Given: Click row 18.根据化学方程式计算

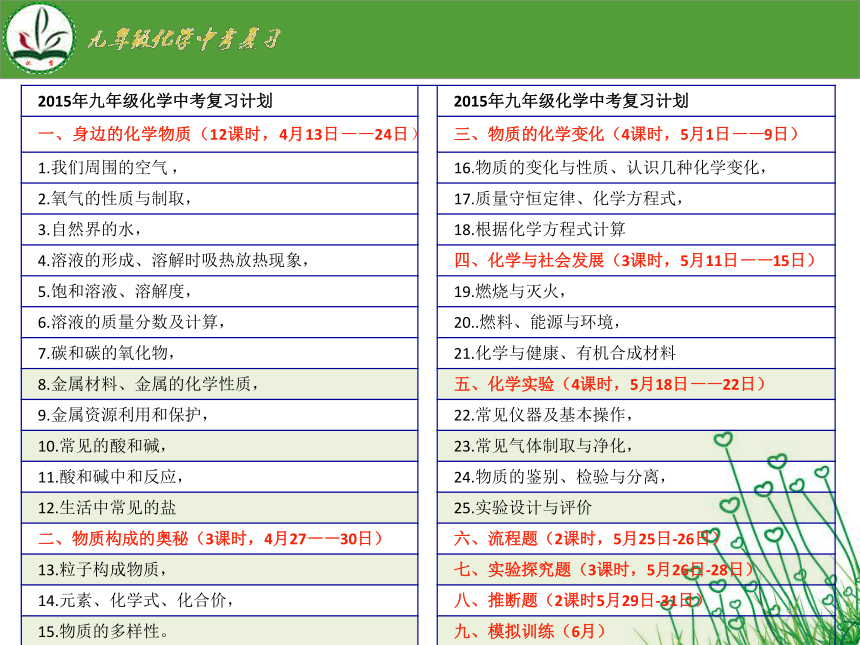Looking at the screenshot, I should [636, 229].
